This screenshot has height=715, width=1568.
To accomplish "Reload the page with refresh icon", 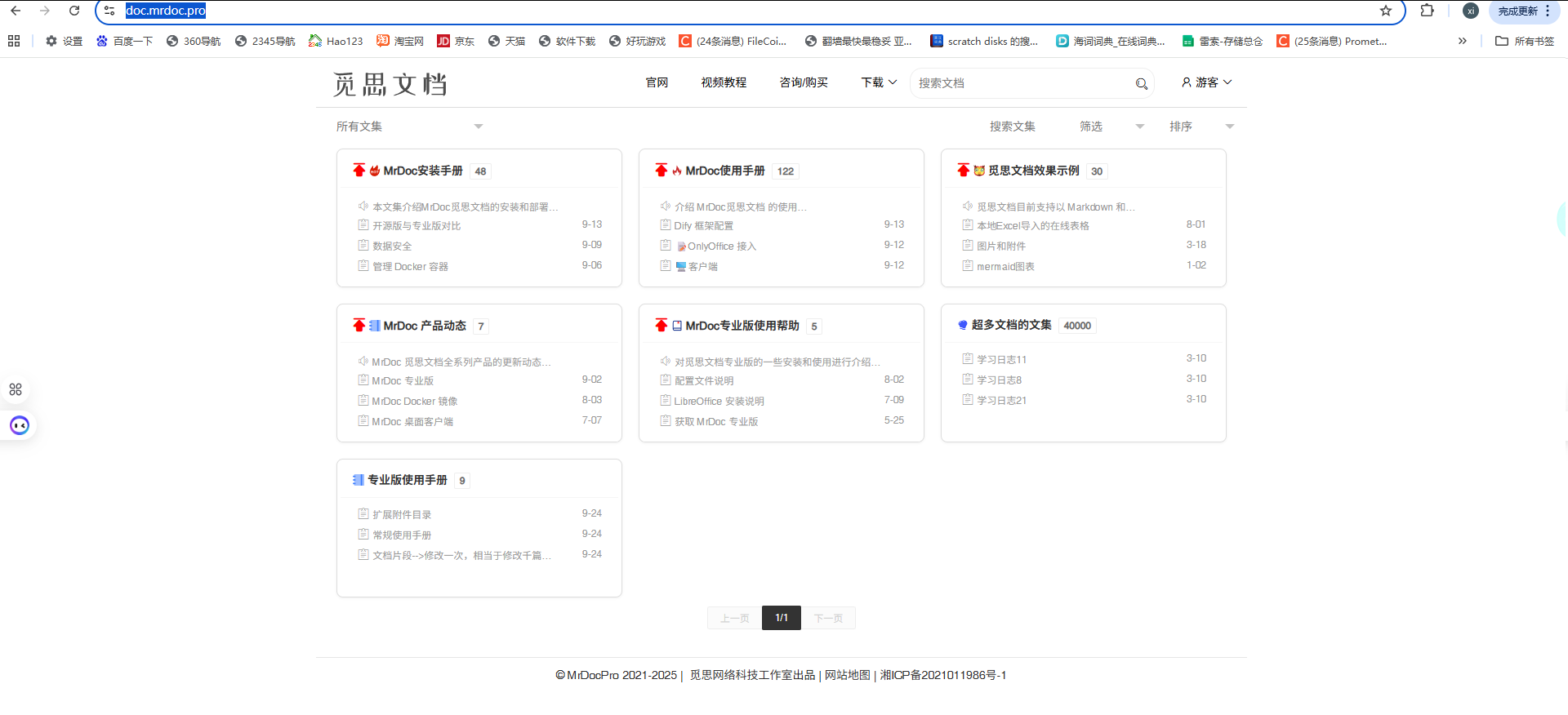I will click(74, 11).
